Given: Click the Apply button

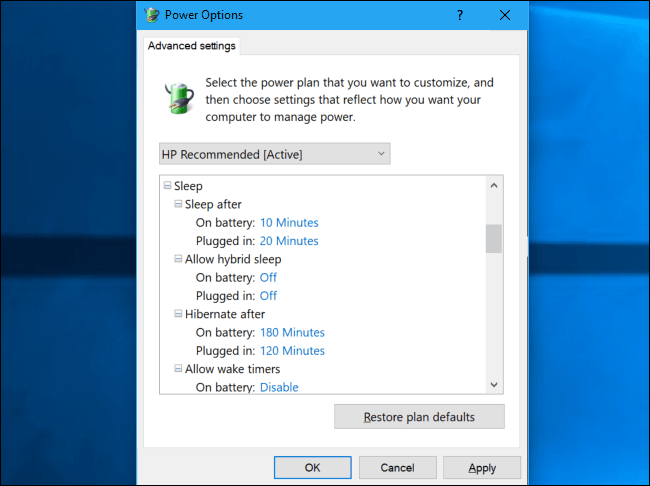Looking at the screenshot, I should (x=482, y=468).
